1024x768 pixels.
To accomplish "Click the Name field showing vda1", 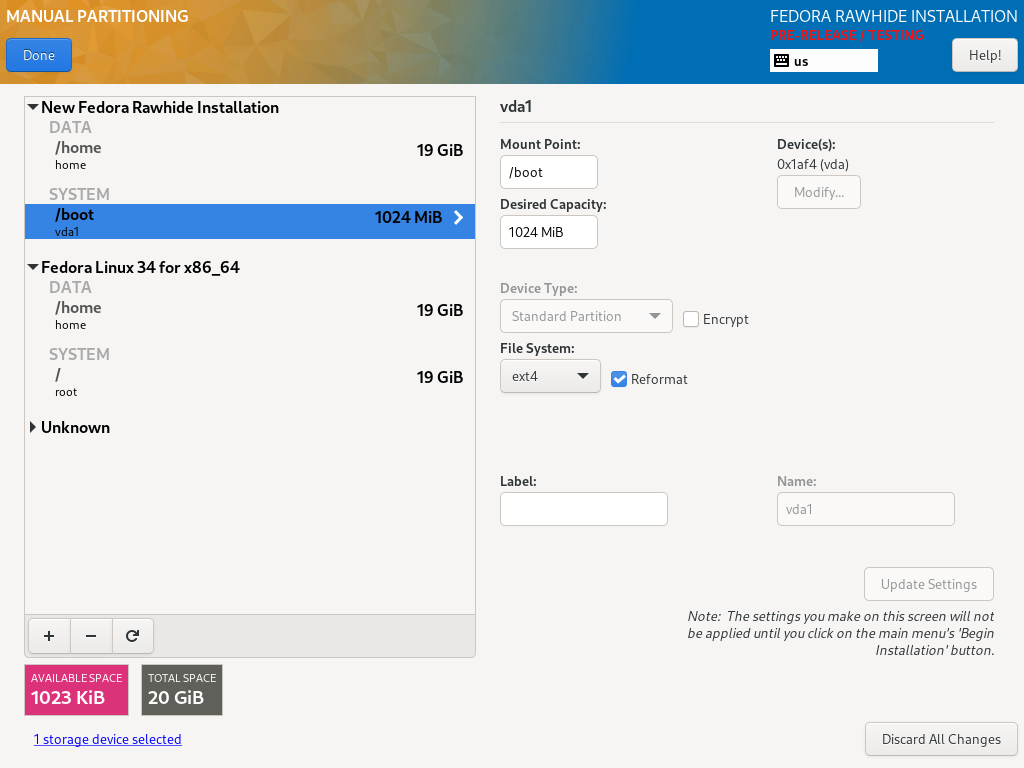I will point(865,509).
